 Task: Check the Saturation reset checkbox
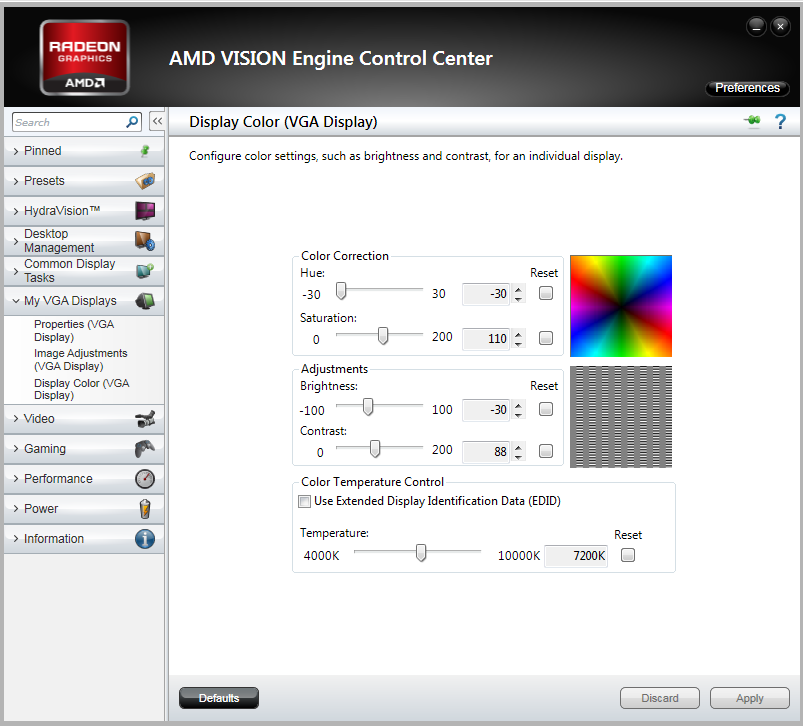click(546, 338)
